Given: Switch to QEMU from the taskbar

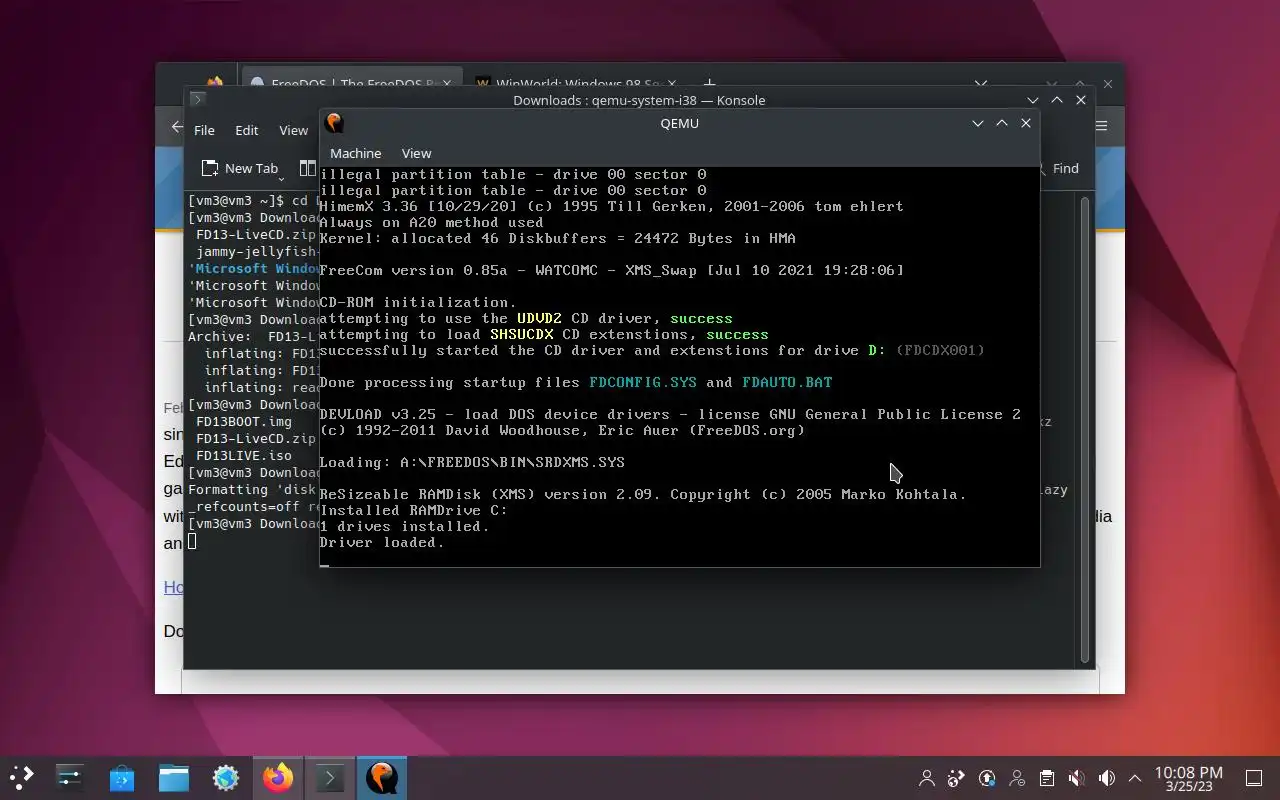Looking at the screenshot, I should tap(381, 777).
